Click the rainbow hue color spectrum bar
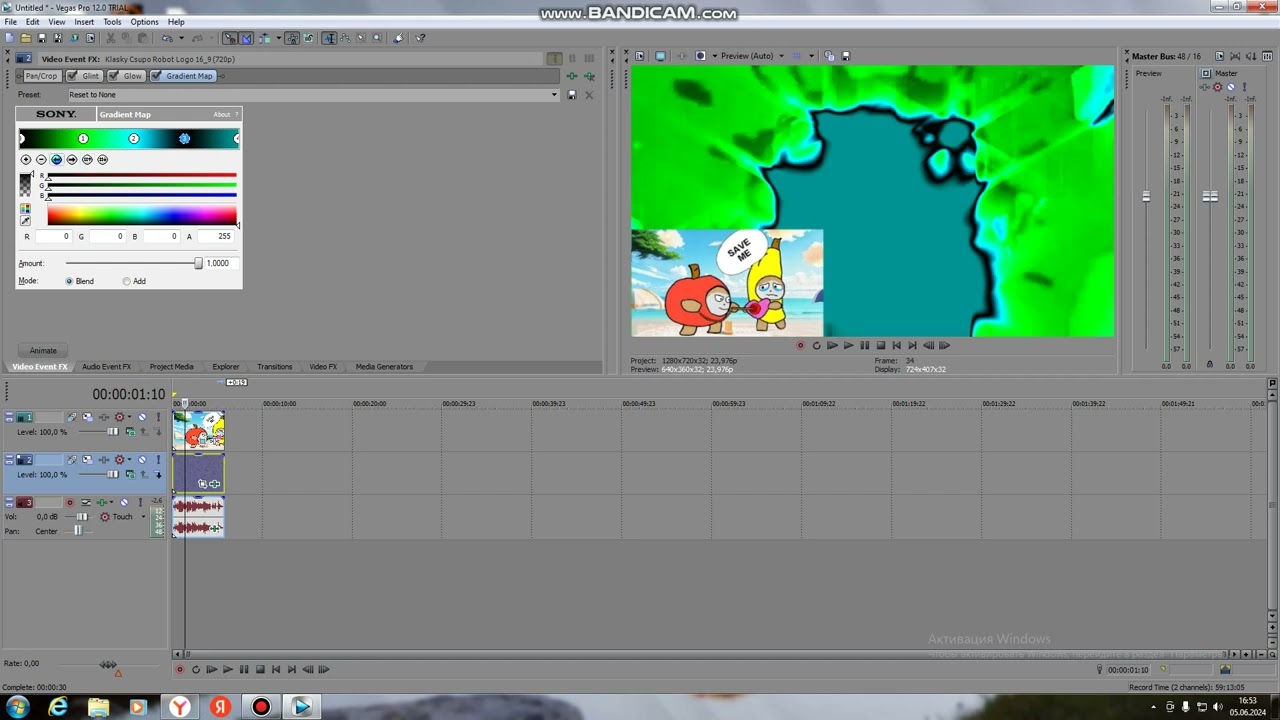The height and width of the screenshot is (720, 1280). (x=142, y=216)
